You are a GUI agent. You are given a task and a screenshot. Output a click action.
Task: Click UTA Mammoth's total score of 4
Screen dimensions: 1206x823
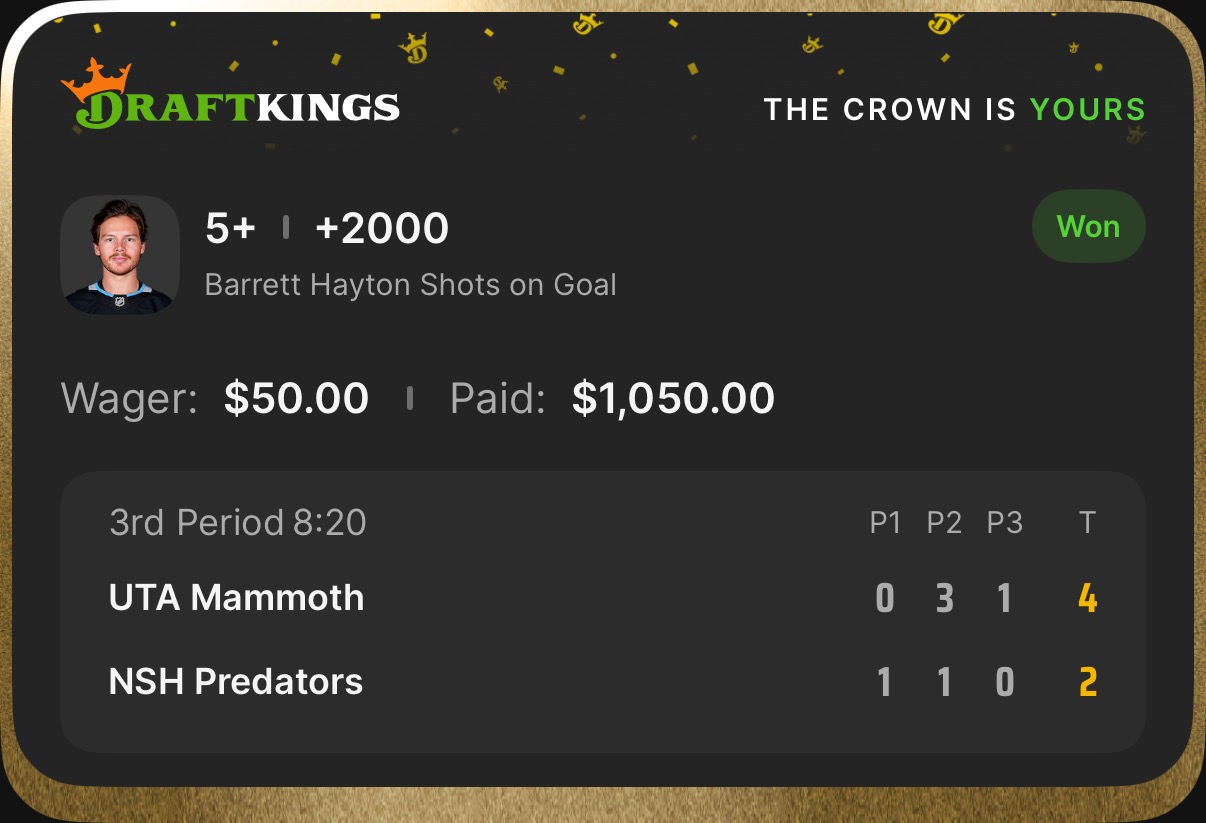pyautogui.click(x=1088, y=599)
